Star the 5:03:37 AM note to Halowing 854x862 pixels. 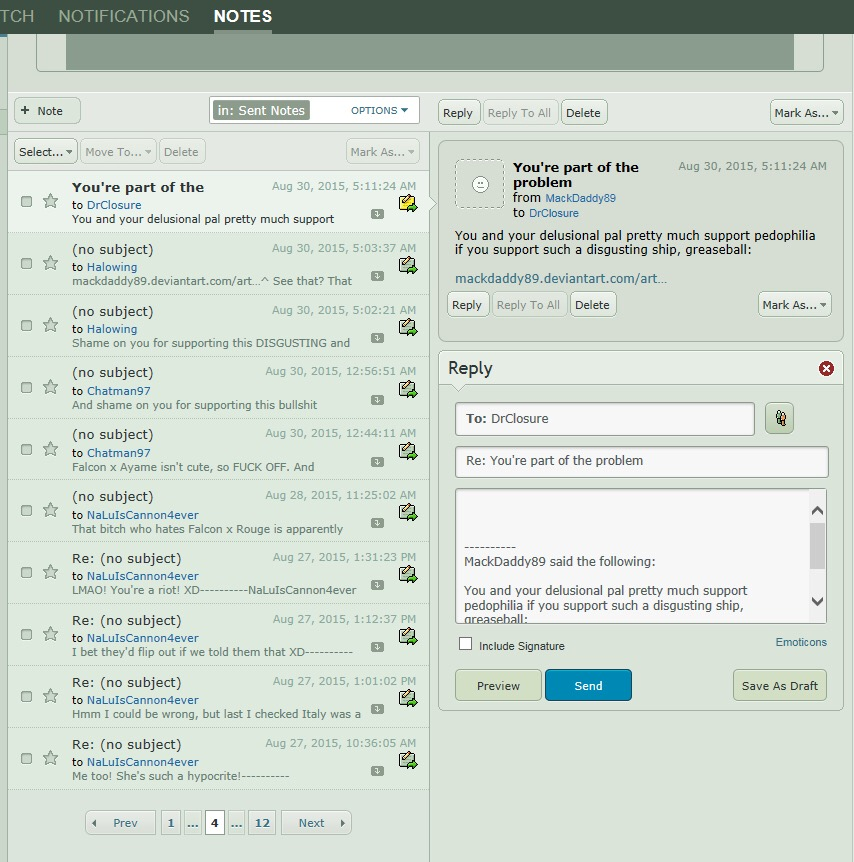pyautogui.click(x=51, y=263)
